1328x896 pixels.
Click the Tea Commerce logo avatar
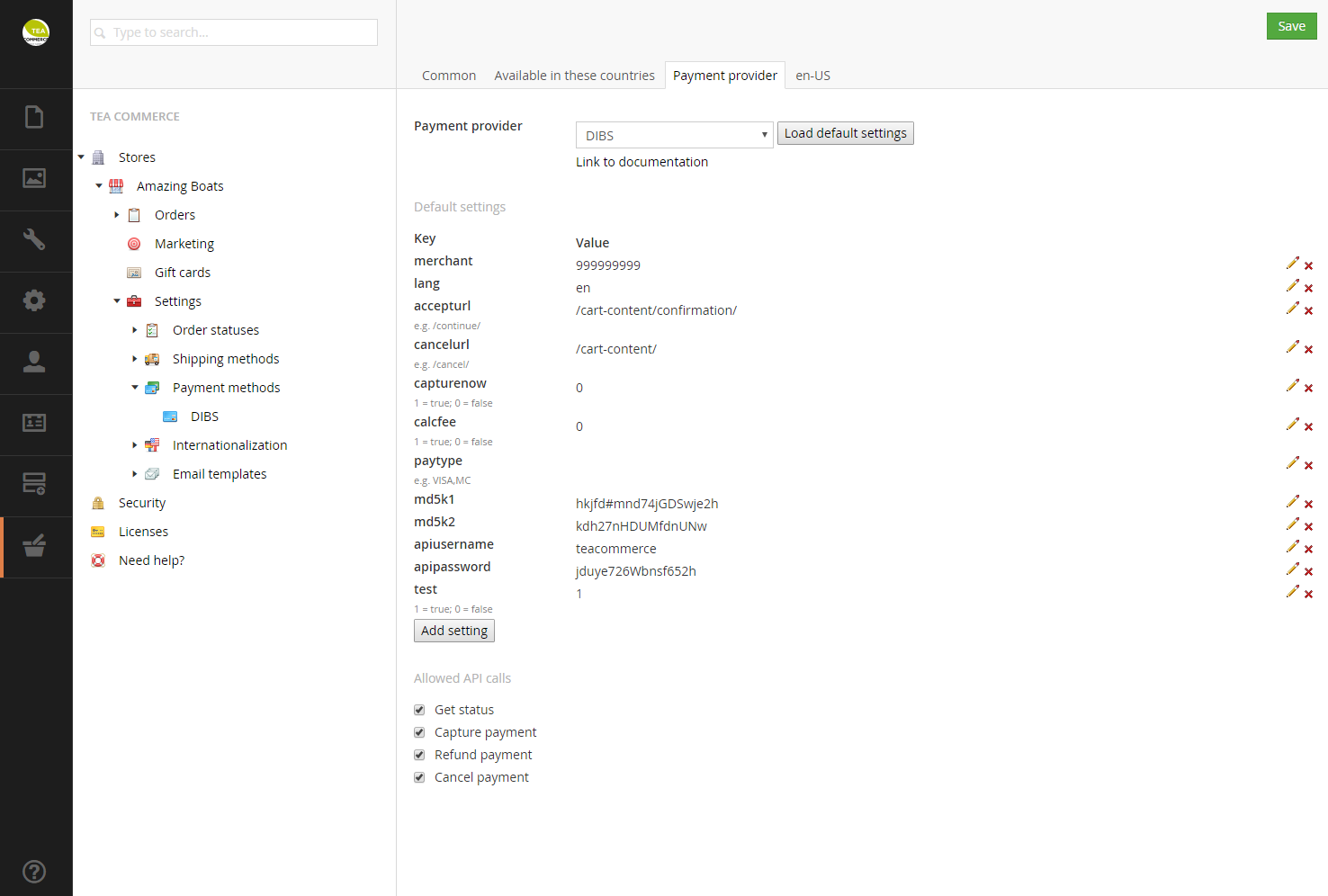pos(36,32)
